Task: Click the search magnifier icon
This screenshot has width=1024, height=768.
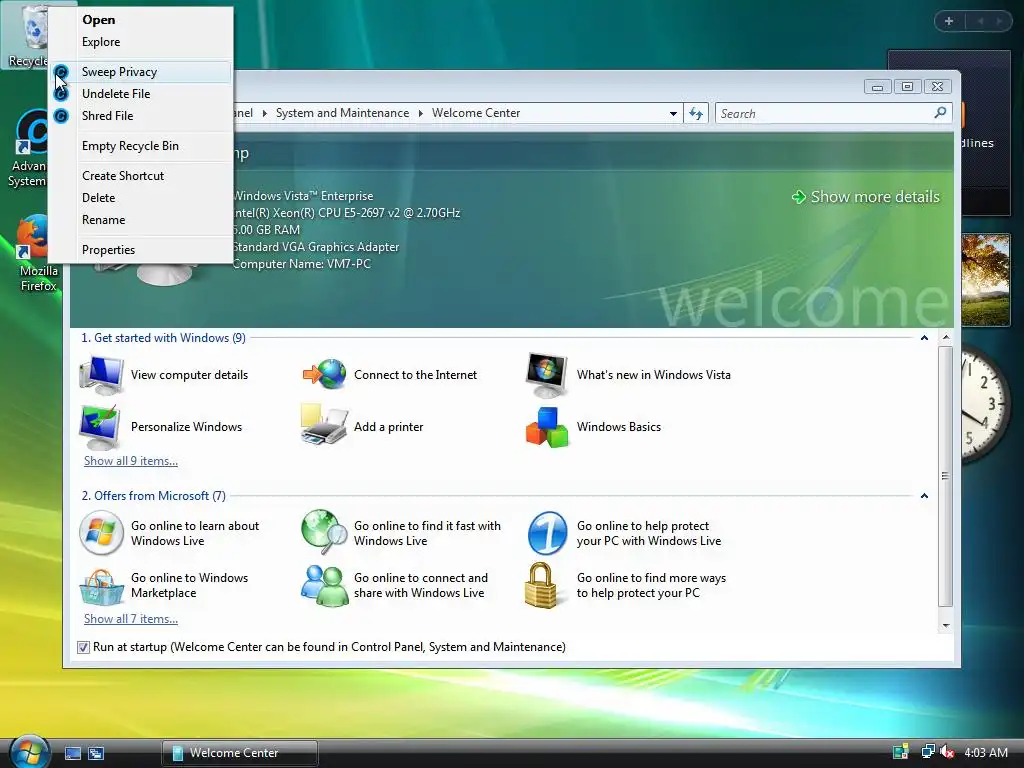Action: pos(940,113)
